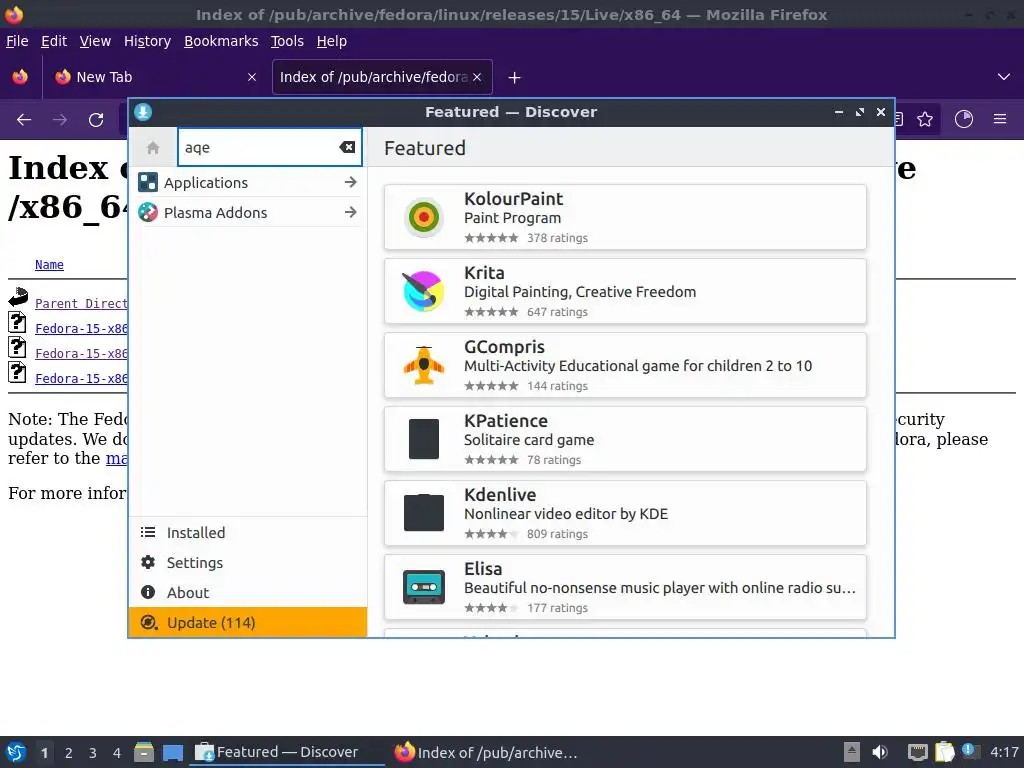Switch to virtual desktop 3
The width and height of the screenshot is (1024, 768).
pyautogui.click(x=93, y=753)
